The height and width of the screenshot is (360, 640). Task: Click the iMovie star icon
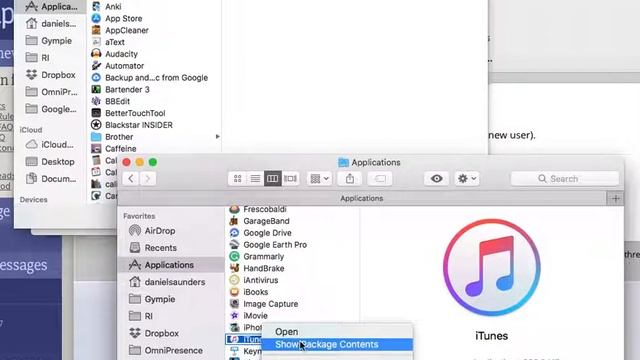[x=234, y=316]
